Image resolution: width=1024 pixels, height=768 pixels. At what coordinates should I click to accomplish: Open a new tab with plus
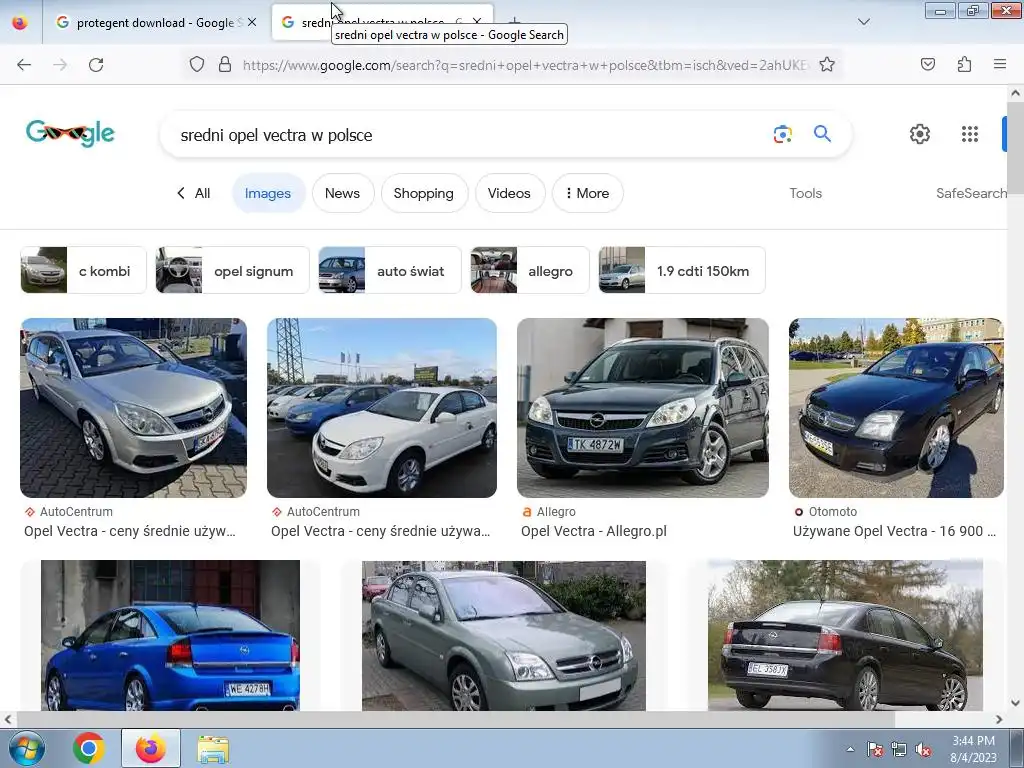click(x=514, y=22)
